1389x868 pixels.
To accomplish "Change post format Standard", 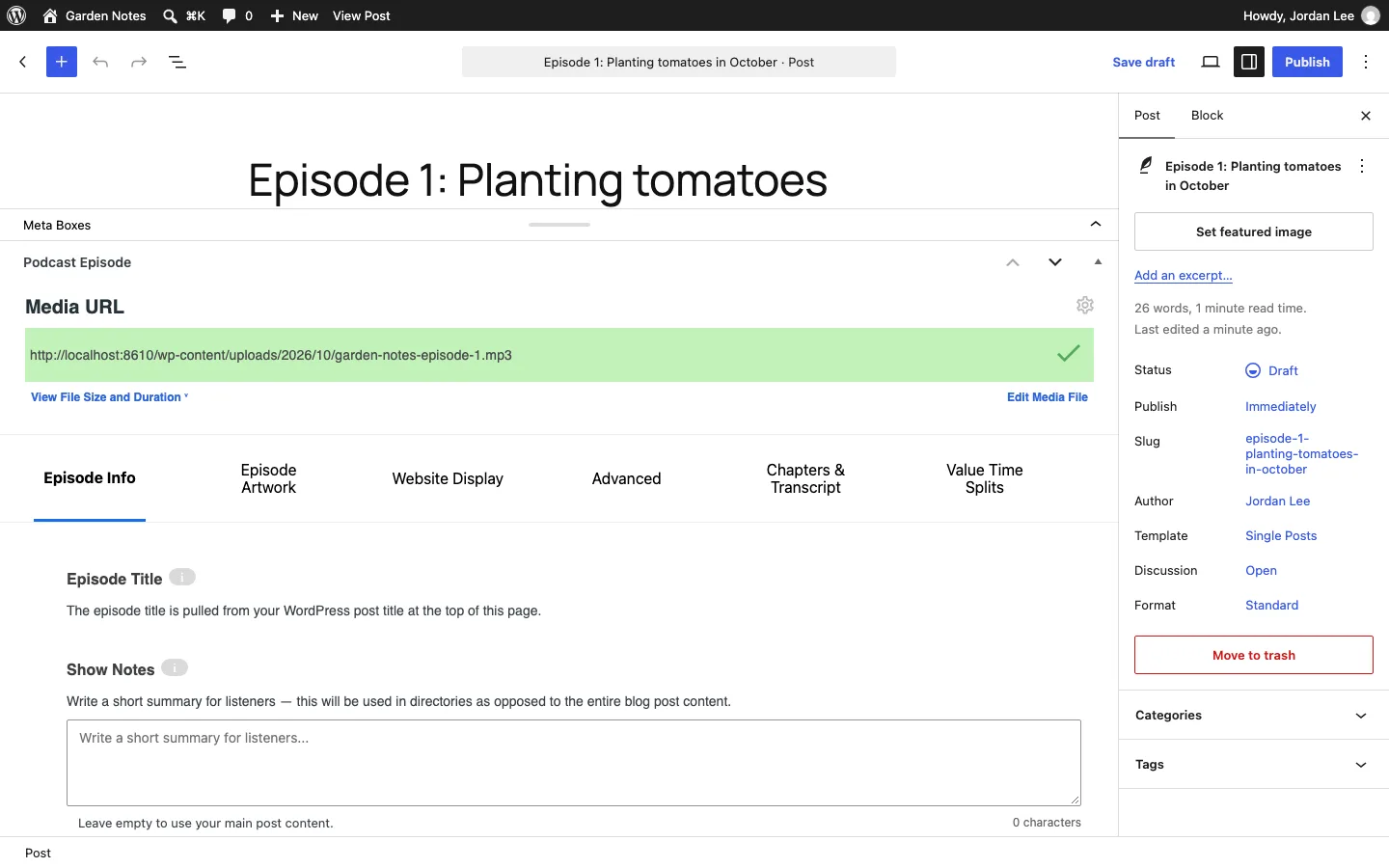I will [1271, 605].
